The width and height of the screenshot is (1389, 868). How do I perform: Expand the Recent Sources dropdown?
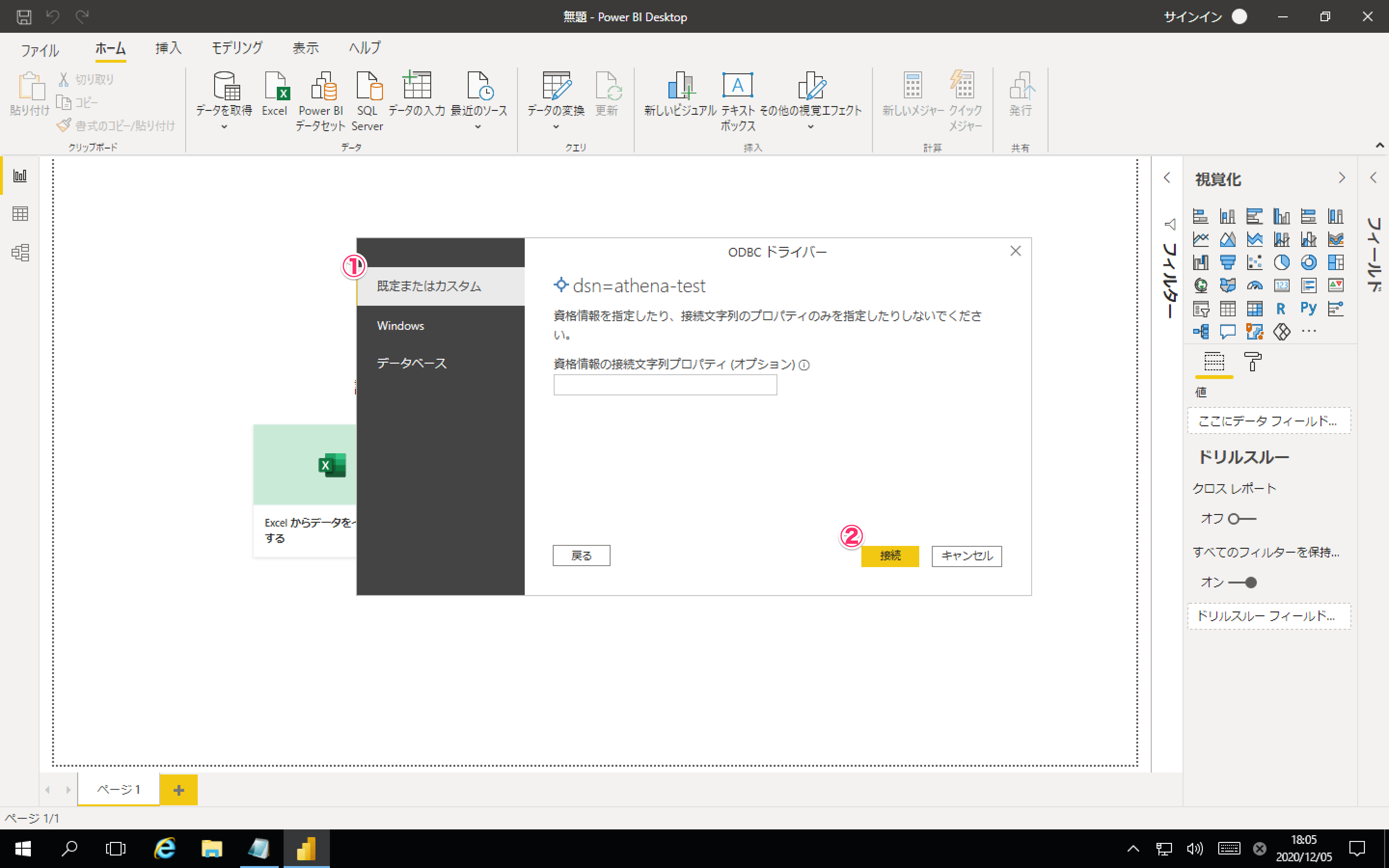(478, 127)
